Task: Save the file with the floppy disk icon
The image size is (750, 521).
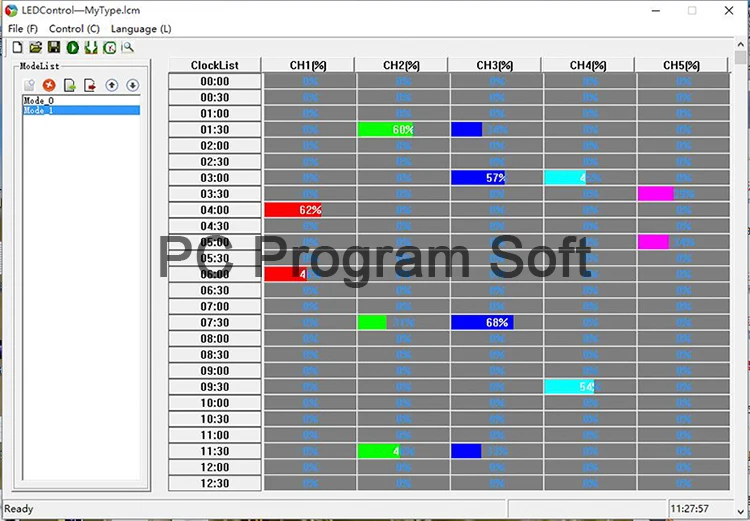Action: click(54, 47)
